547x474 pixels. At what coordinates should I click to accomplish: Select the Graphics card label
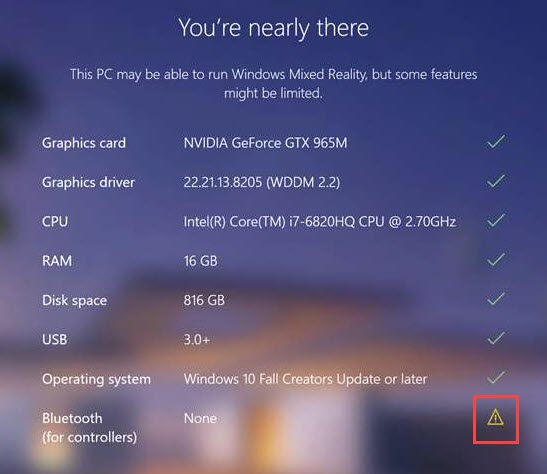[84, 143]
